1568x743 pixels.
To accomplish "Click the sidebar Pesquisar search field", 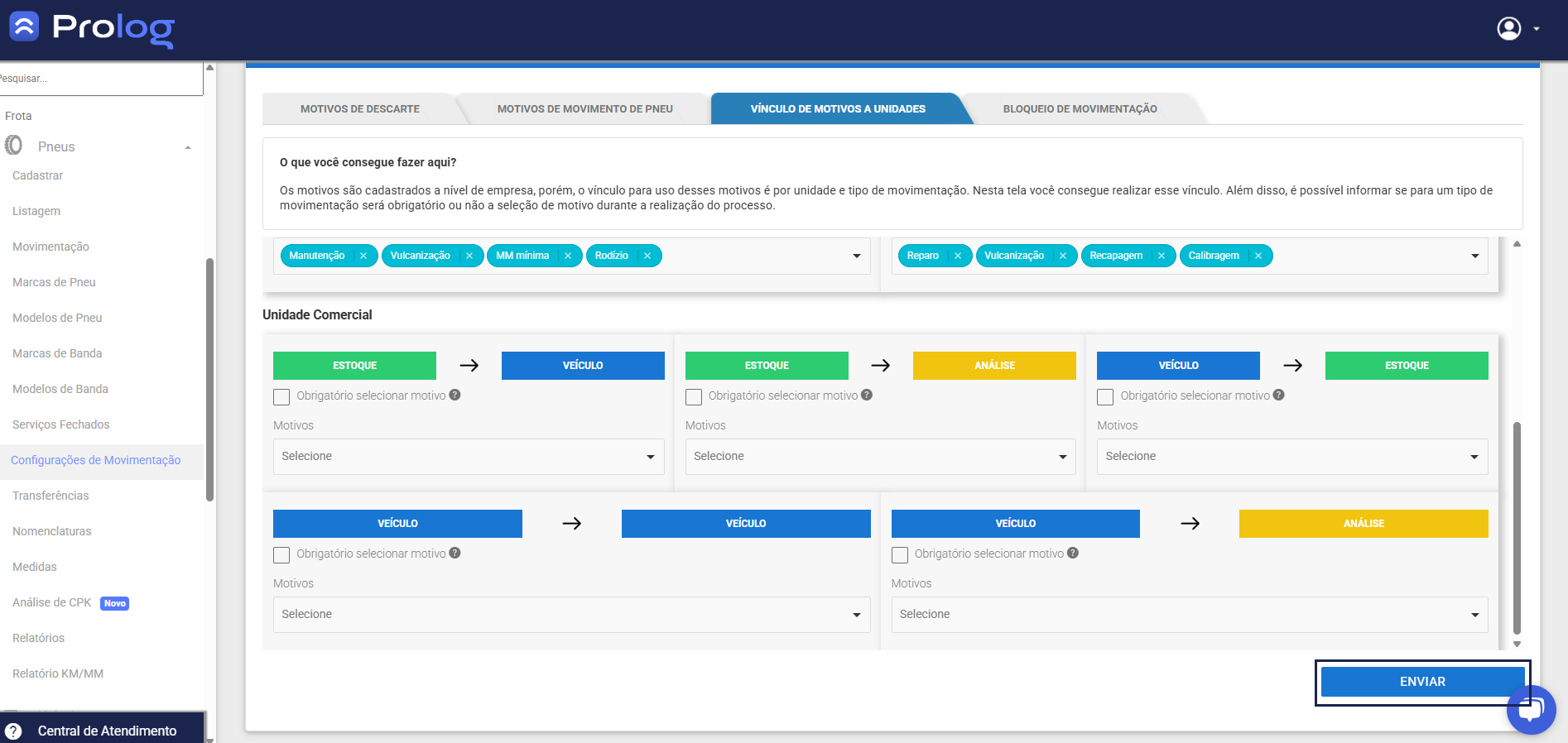I will [x=101, y=79].
